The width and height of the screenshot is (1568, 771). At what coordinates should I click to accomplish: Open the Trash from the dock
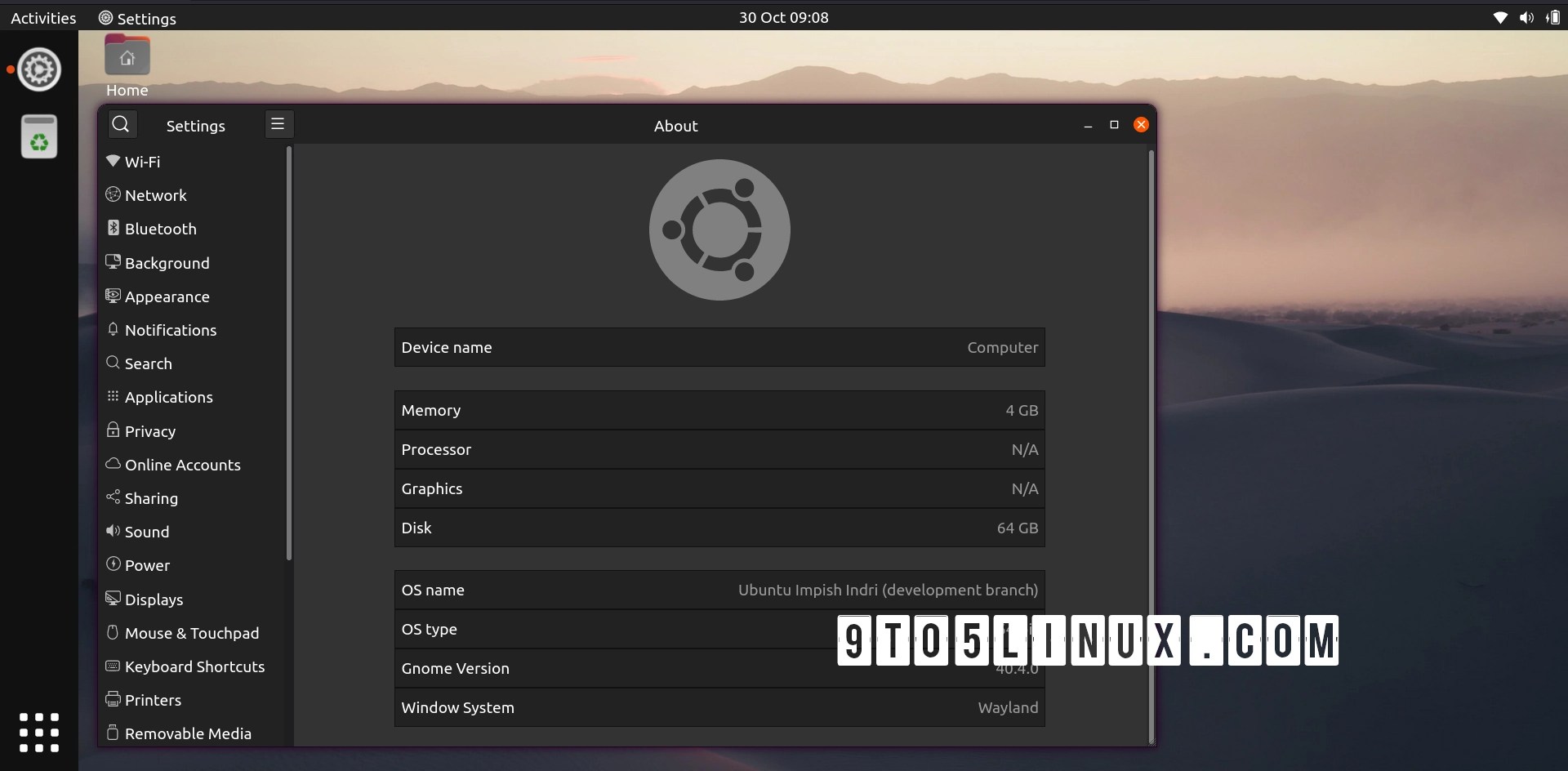[39, 136]
